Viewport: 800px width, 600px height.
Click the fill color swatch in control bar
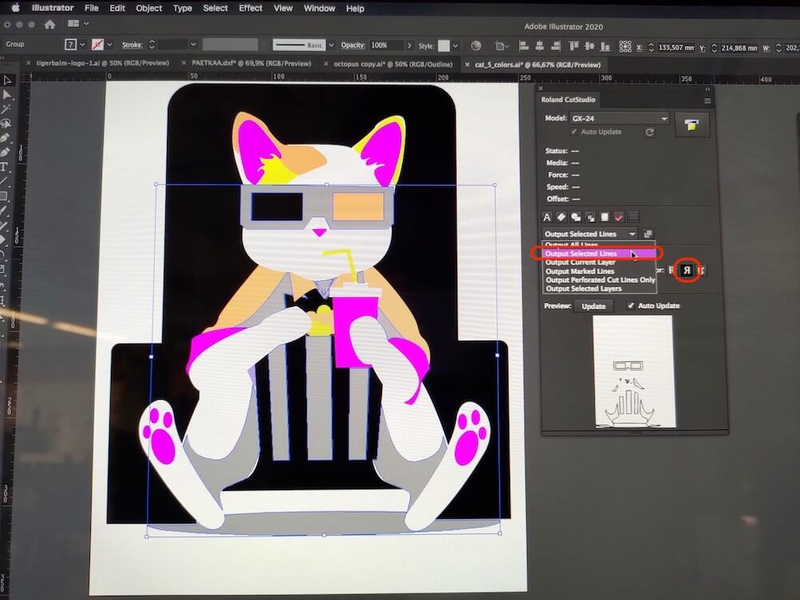(x=72, y=45)
